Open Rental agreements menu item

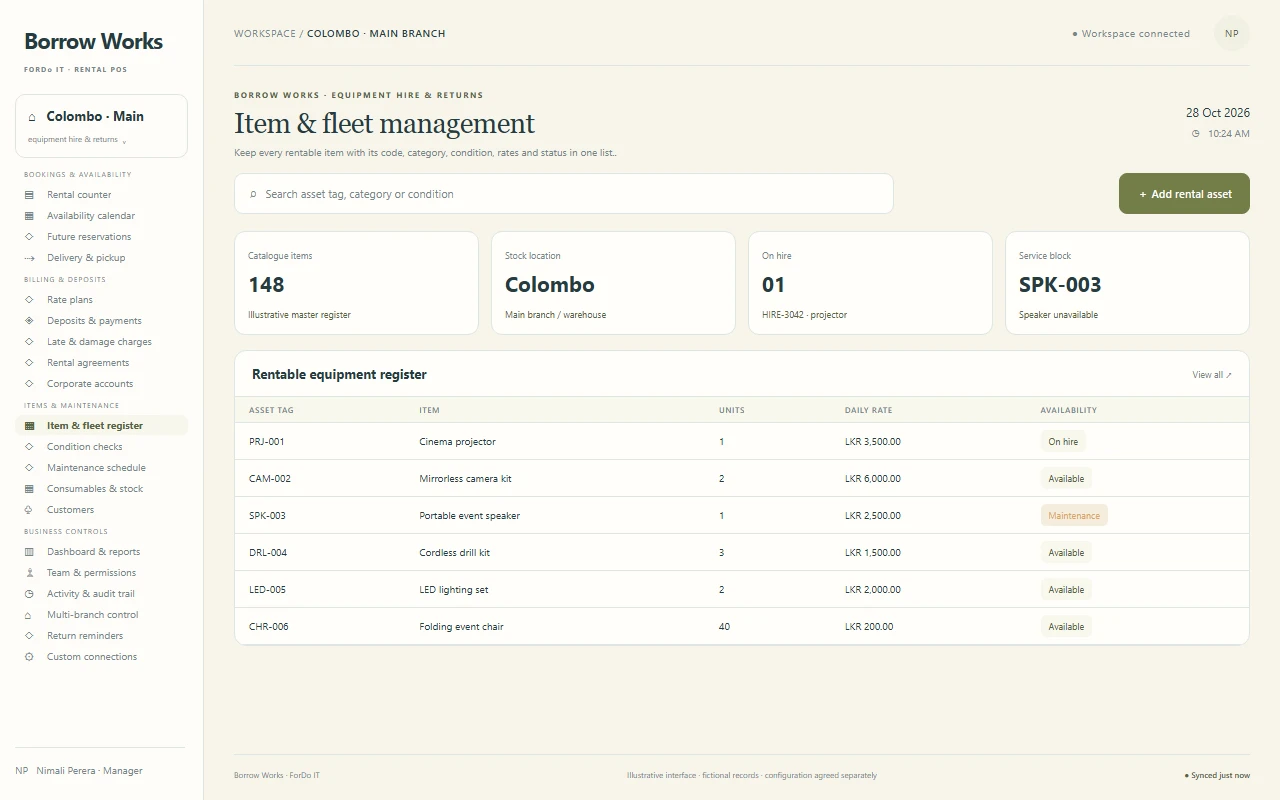(88, 363)
